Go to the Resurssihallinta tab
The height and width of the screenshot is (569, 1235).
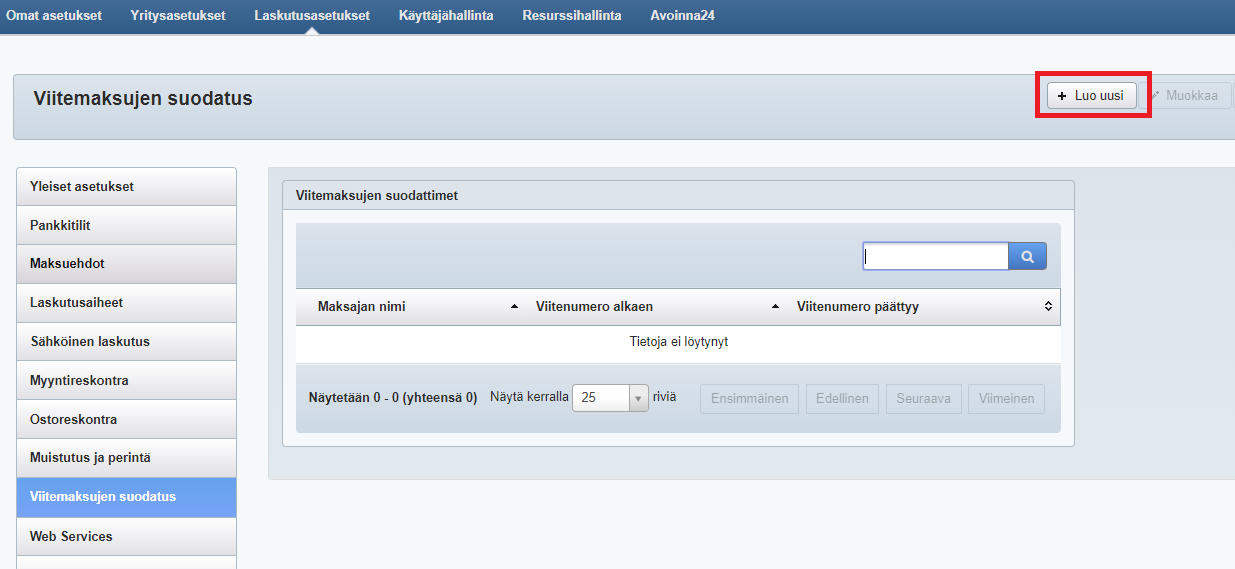[x=571, y=16]
